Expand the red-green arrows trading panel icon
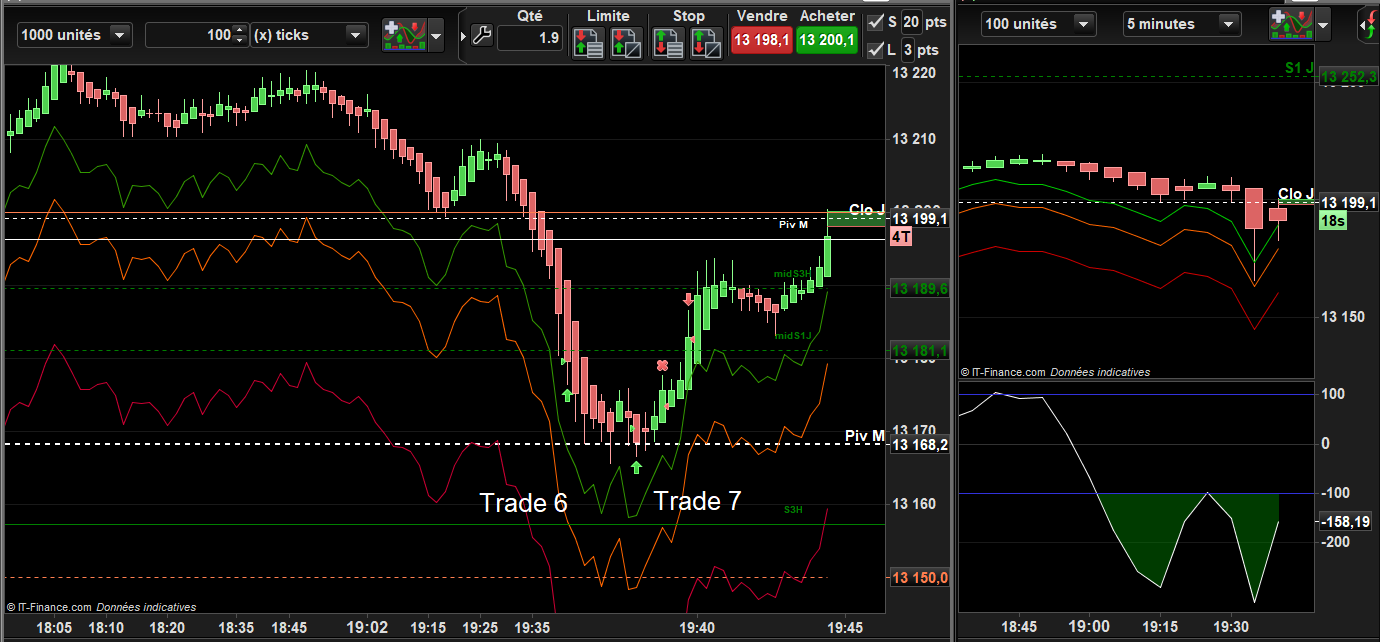 pyautogui.click(x=1367, y=24)
